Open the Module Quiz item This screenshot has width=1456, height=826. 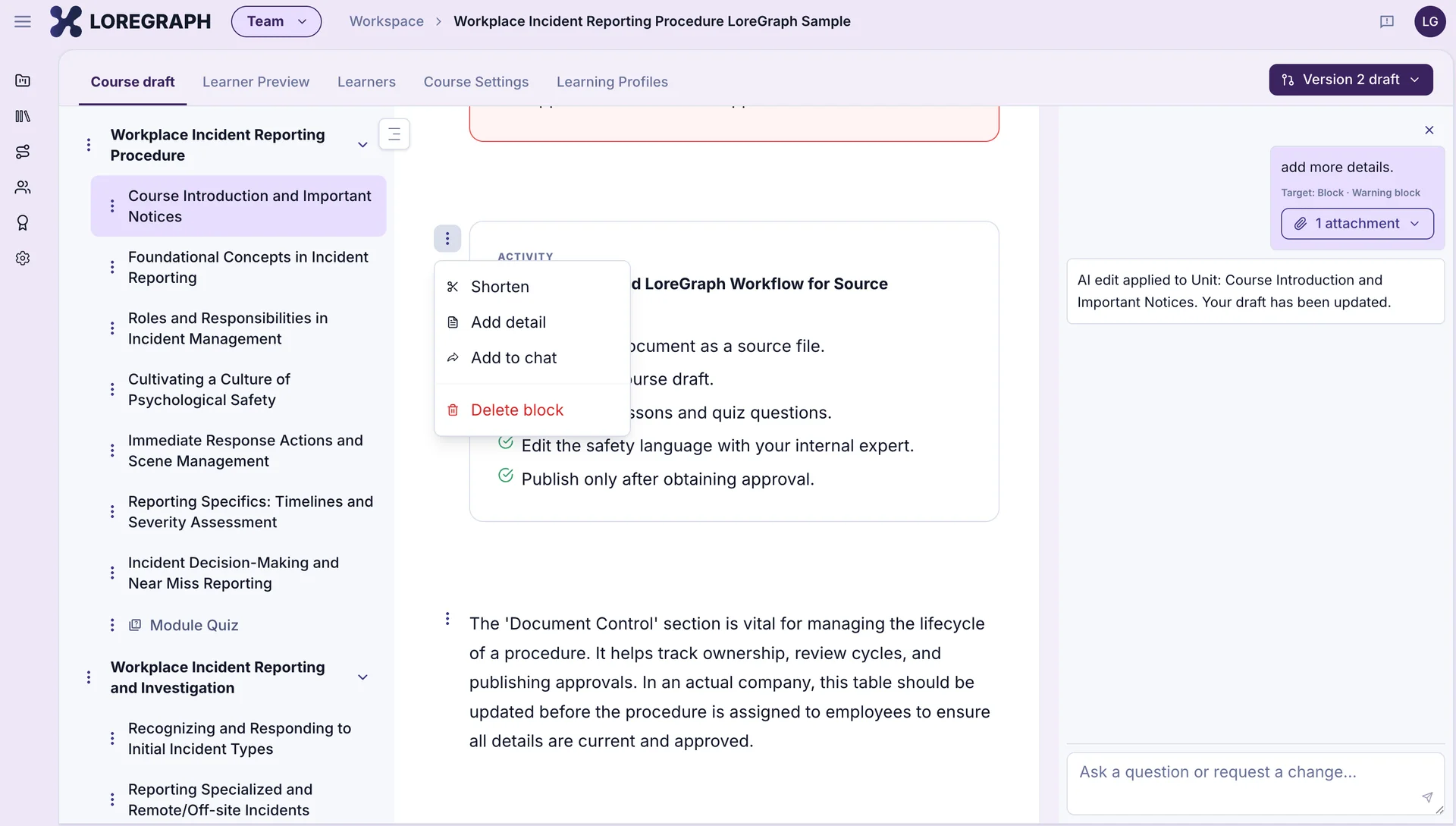click(x=183, y=625)
